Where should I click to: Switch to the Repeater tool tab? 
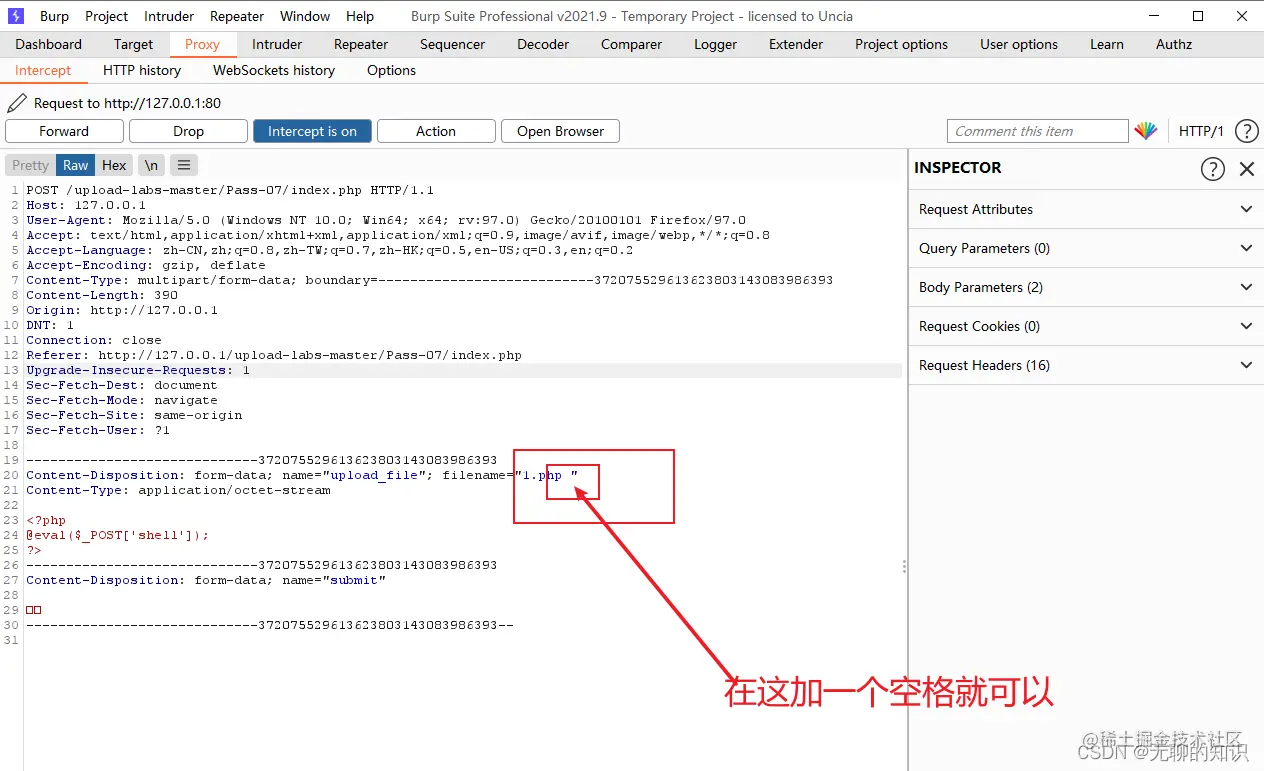(361, 44)
